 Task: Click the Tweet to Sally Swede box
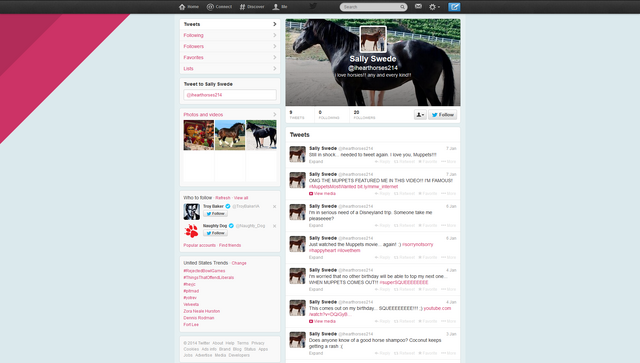click(x=230, y=95)
